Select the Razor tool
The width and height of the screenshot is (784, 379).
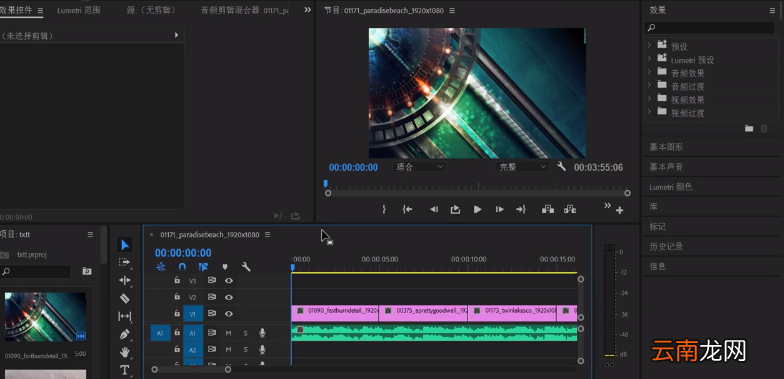[x=124, y=298]
